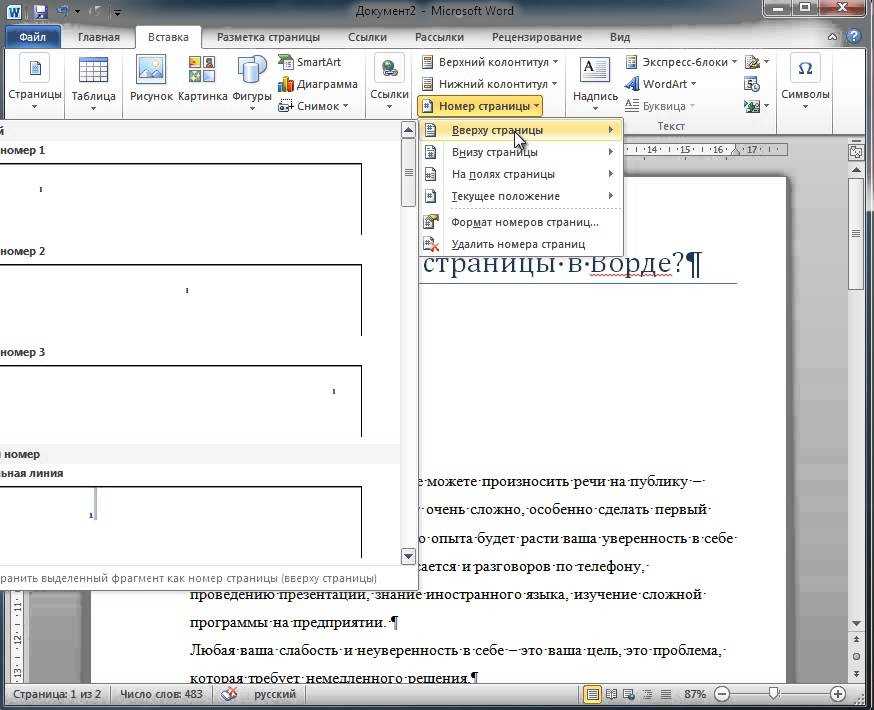The width and height of the screenshot is (874, 710).
Task: Open the Таблица insert table dropdown
Action: pos(94,84)
